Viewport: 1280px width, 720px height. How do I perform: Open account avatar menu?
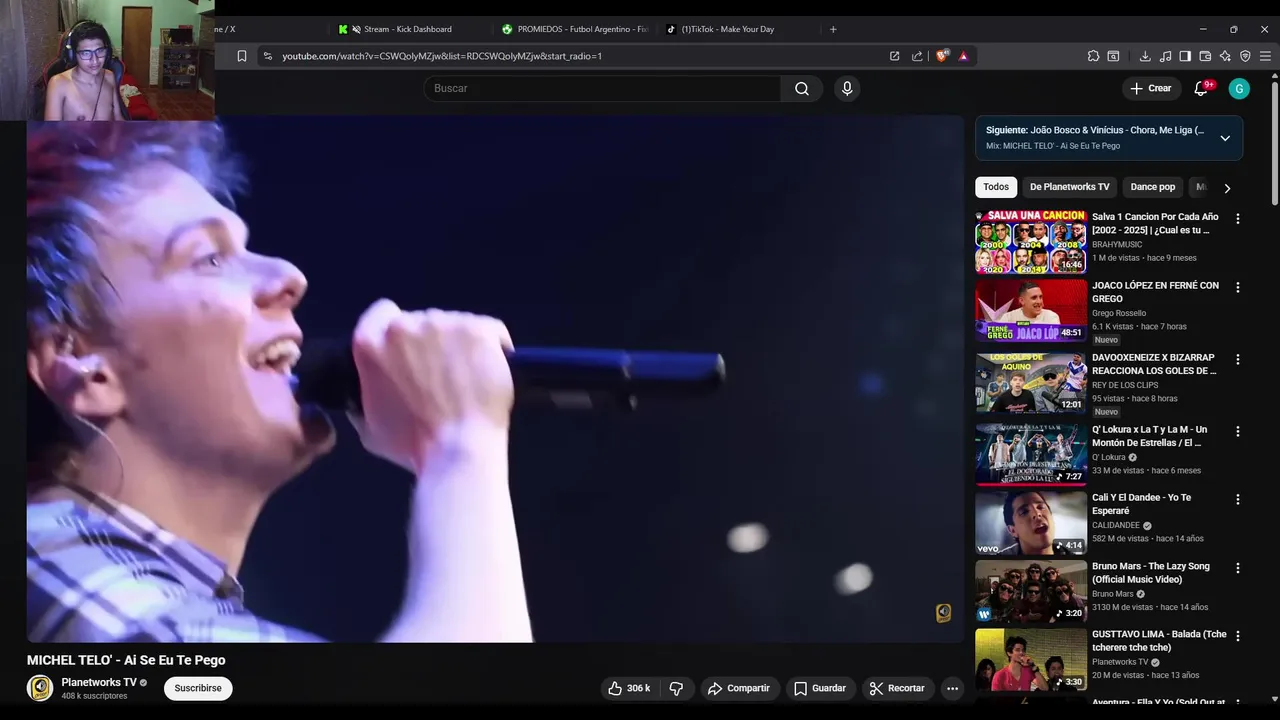tap(1239, 88)
